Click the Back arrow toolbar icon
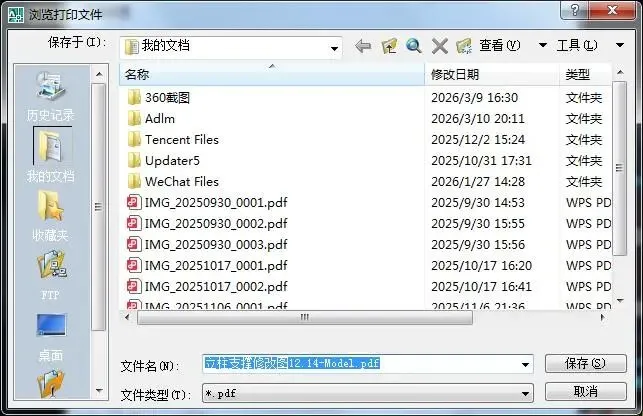This screenshot has width=643, height=416. 363,46
